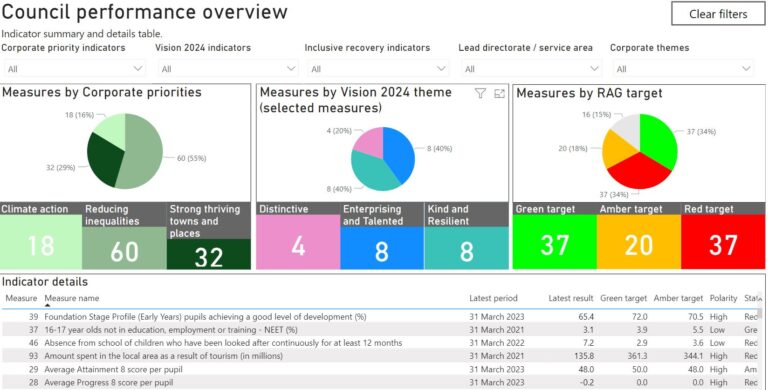Select the Amber target 20 tile
Viewport: 768px width, 390px height.
click(639, 236)
